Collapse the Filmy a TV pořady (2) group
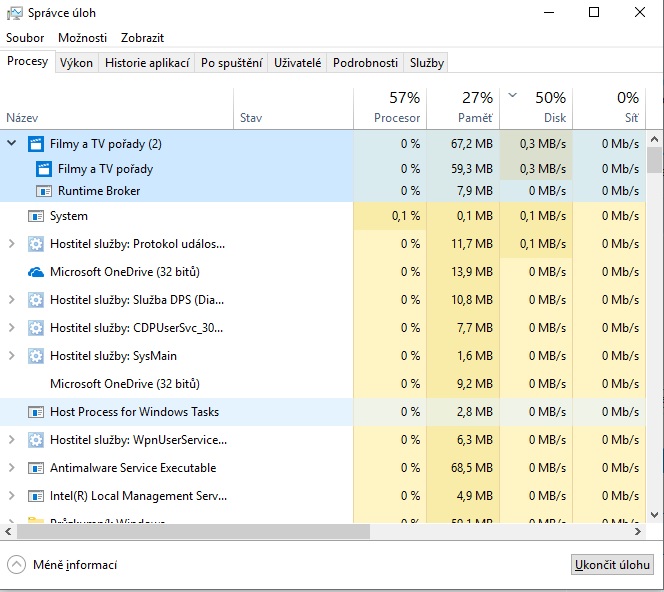This screenshot has width=664, height=592. click(12, 144)
